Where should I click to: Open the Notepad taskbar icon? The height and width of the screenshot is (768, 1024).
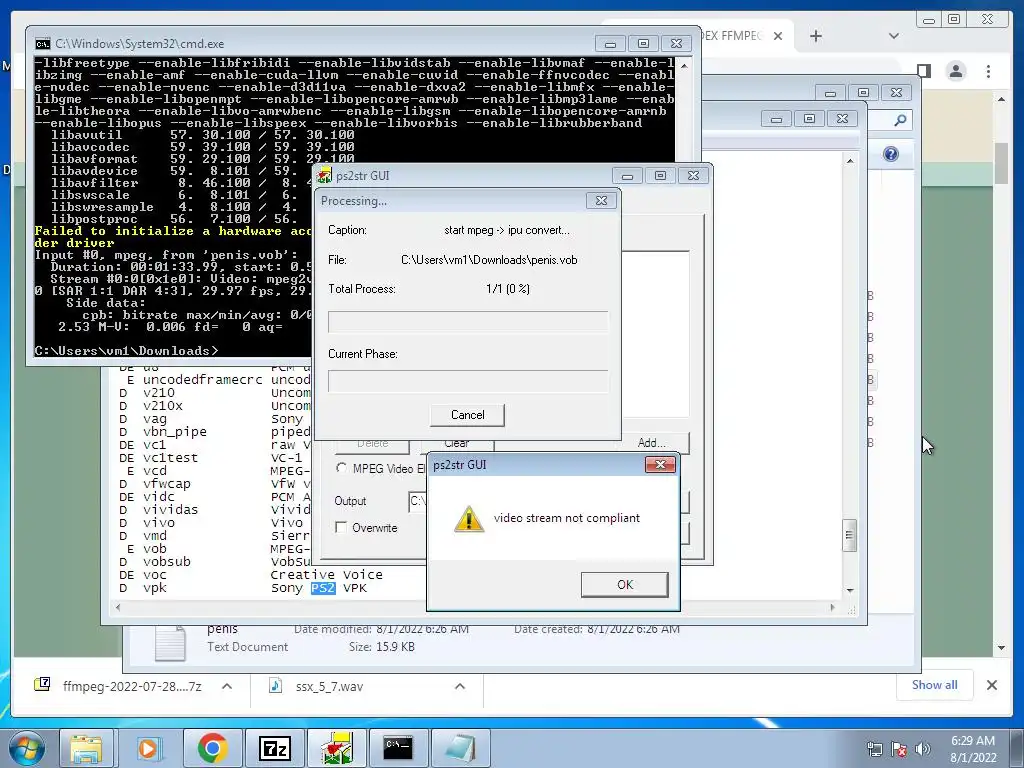[461, 748]
